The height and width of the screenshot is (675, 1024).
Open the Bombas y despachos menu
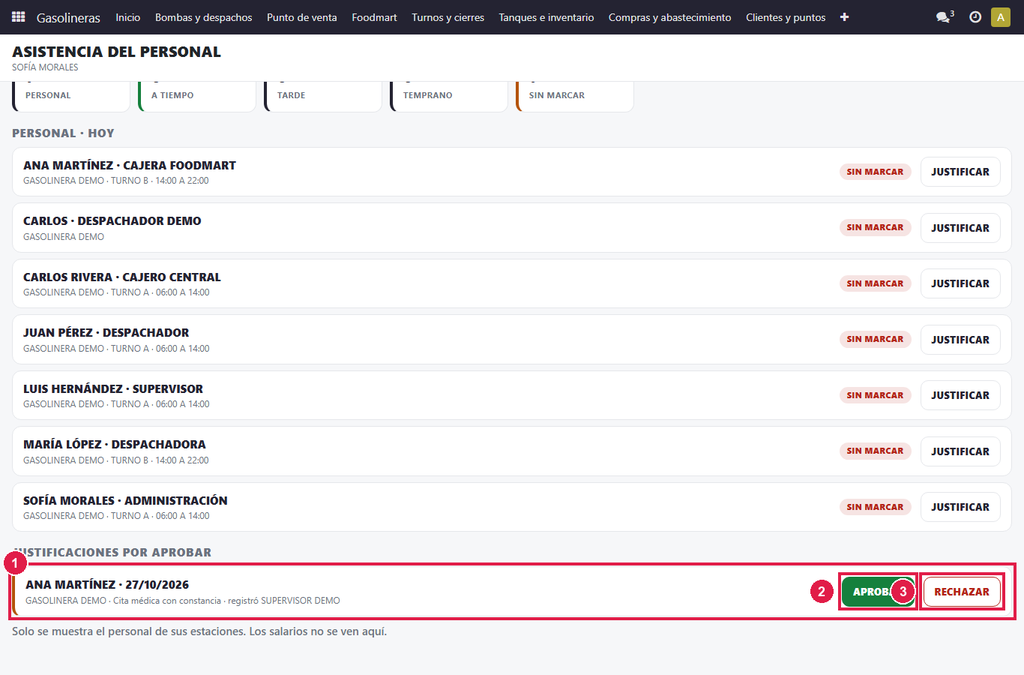(203, 18)
